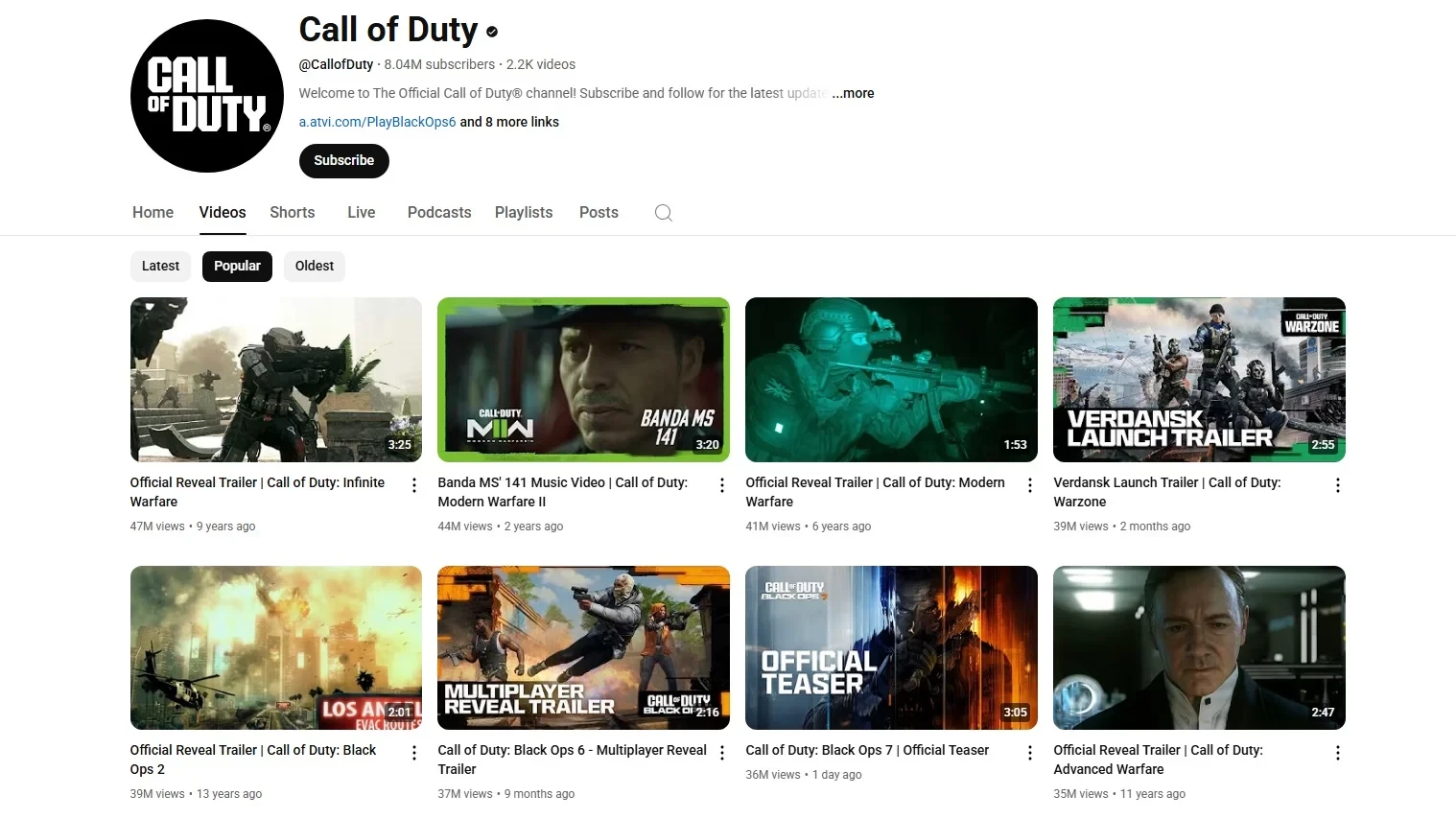Open options menu for Banda MS' 141 video
1456x819 pixels.
click(722, 485)
